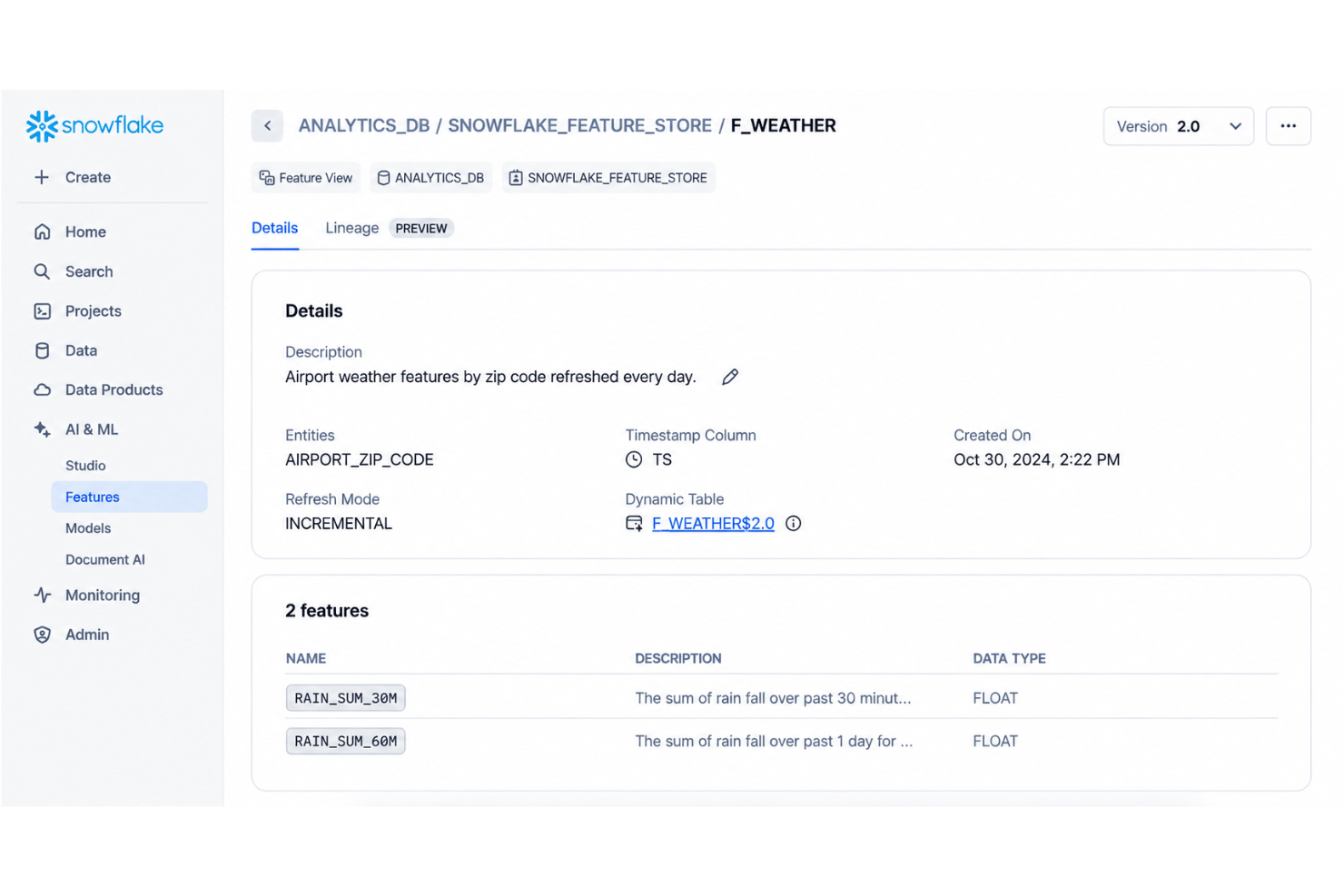Open Search in the sidebar
Screen dimensions: 1344x896
point(89,271)
